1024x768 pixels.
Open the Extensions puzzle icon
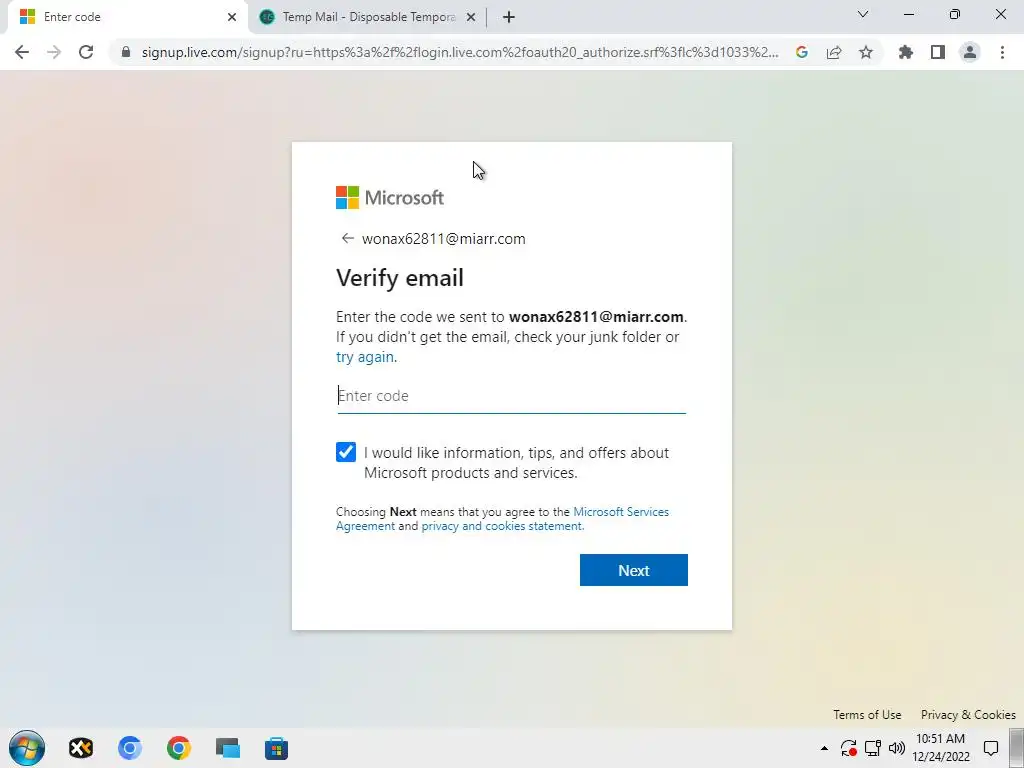tap(906, 52)
